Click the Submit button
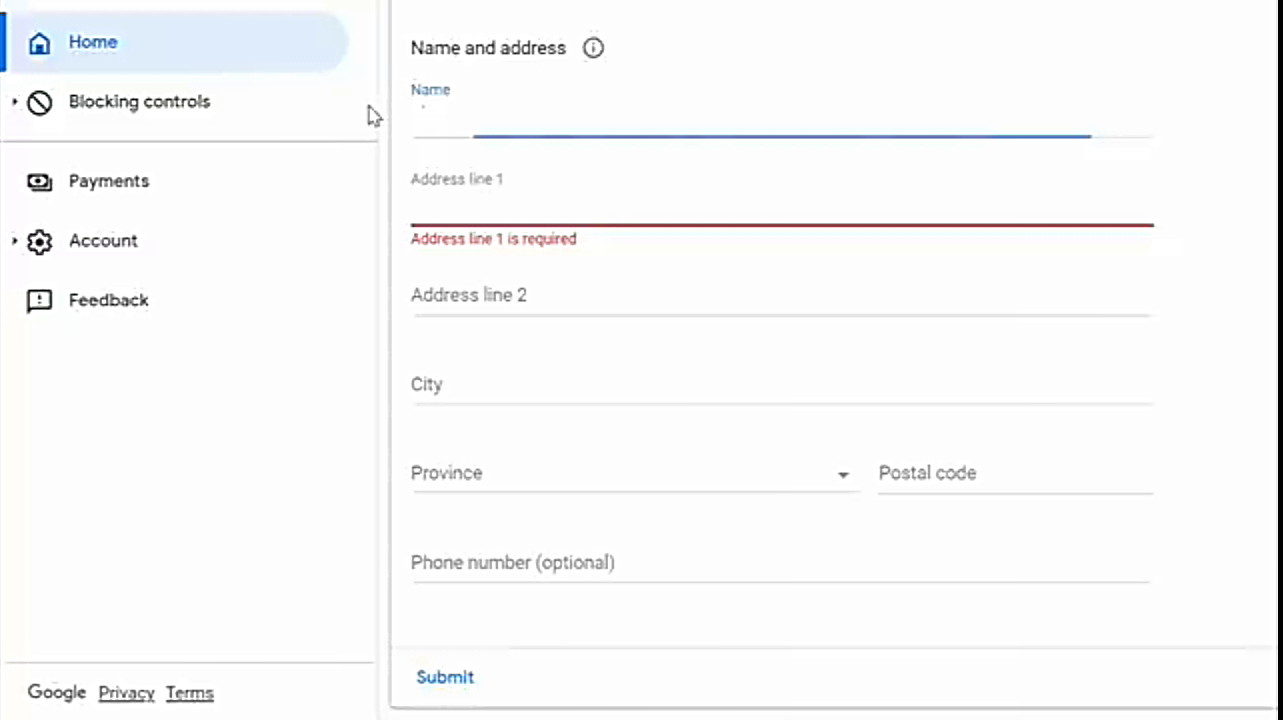 [445, 677]
